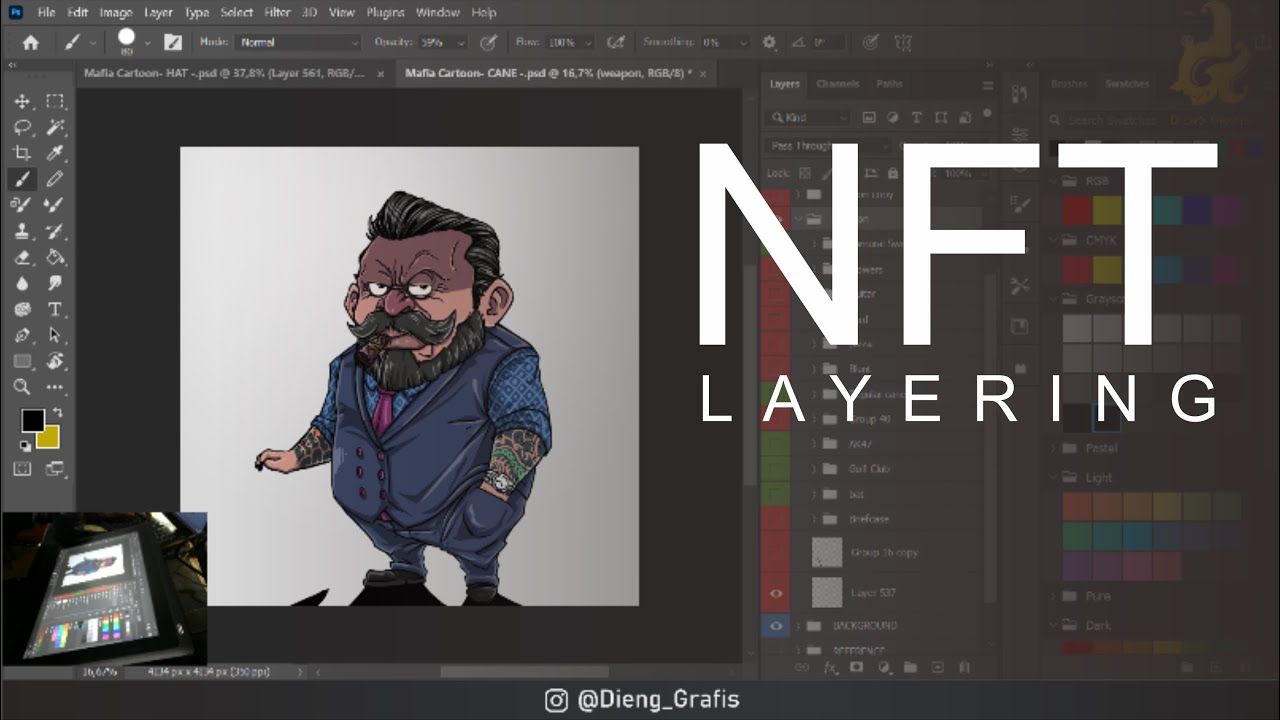Screen dimensions: 1280x720
Task: Link layers with the chain icon
Action: click(x=802, y=668)
